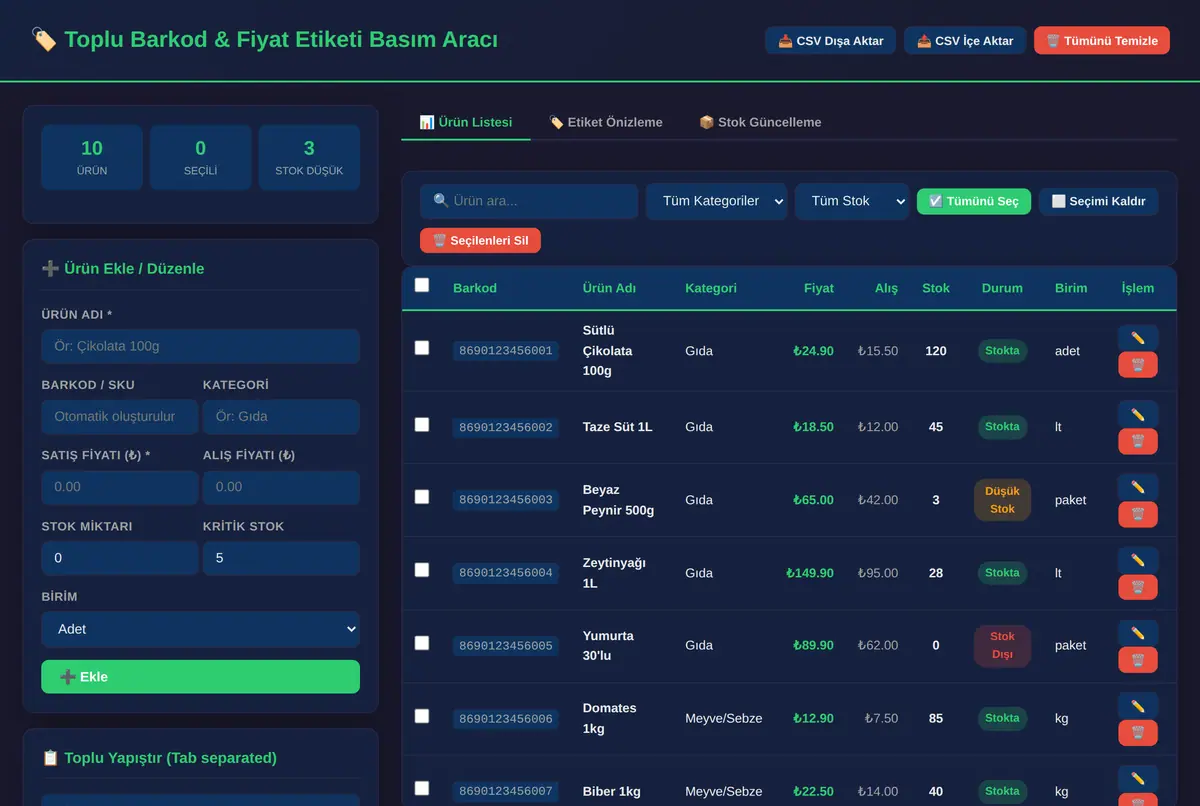Click the green Ekle button
1200x806 pixels.
pyautogui.click(x=200, y=677)
